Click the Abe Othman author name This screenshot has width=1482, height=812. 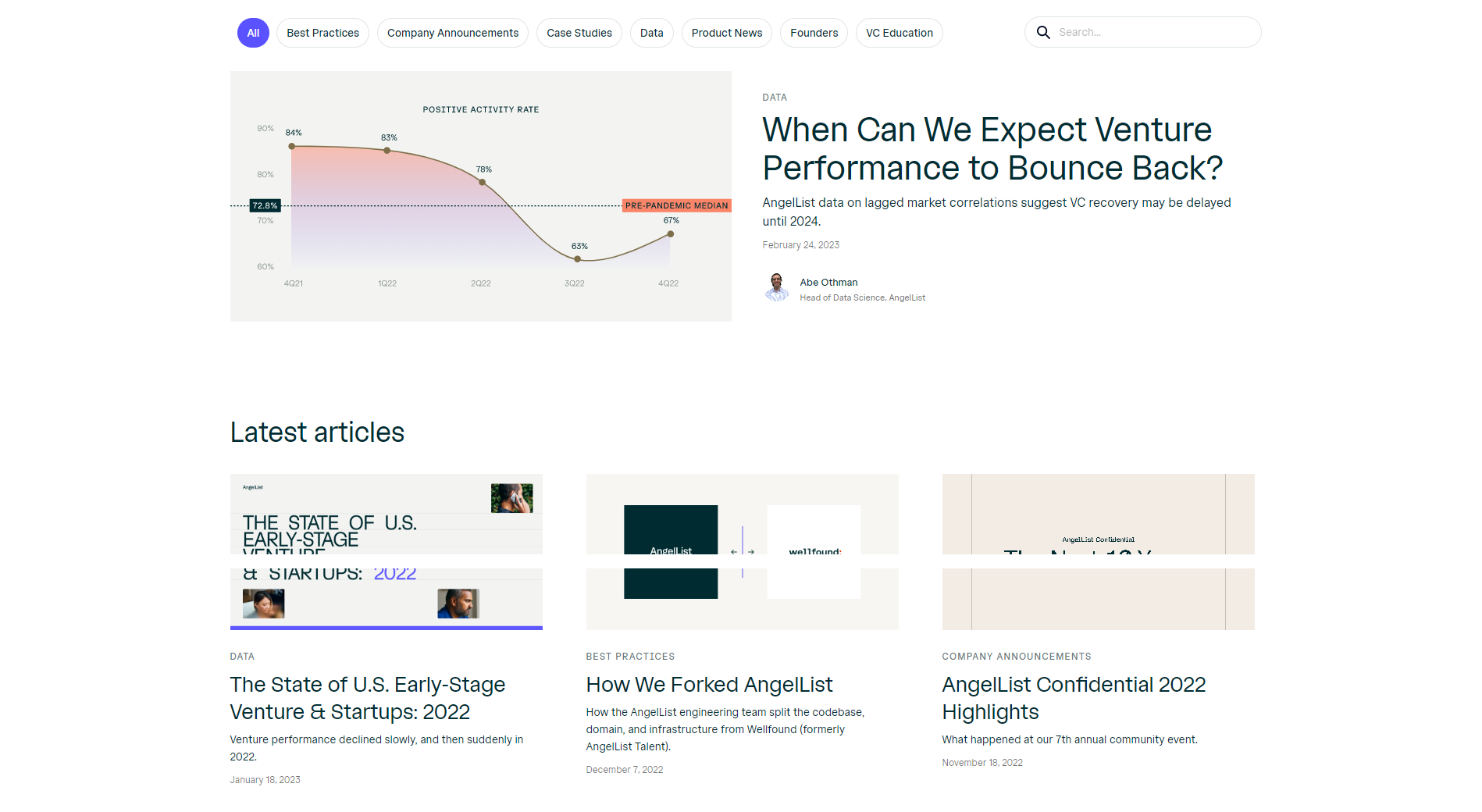click(x=828, y=283)
